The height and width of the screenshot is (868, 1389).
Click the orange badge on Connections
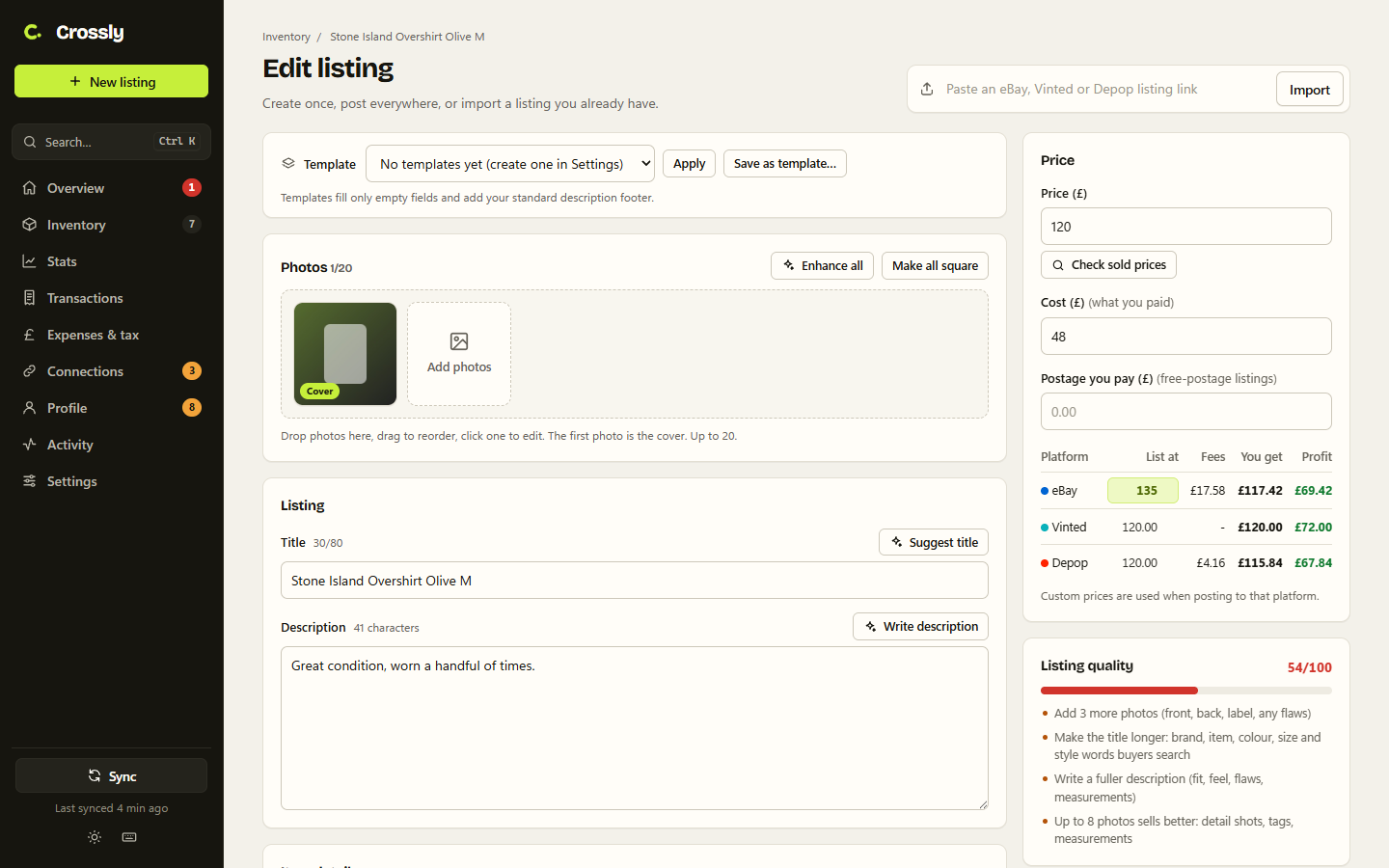192,370
